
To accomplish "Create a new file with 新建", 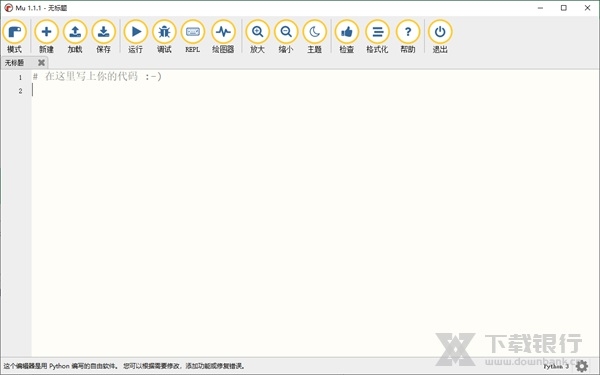I will (46, 36).
